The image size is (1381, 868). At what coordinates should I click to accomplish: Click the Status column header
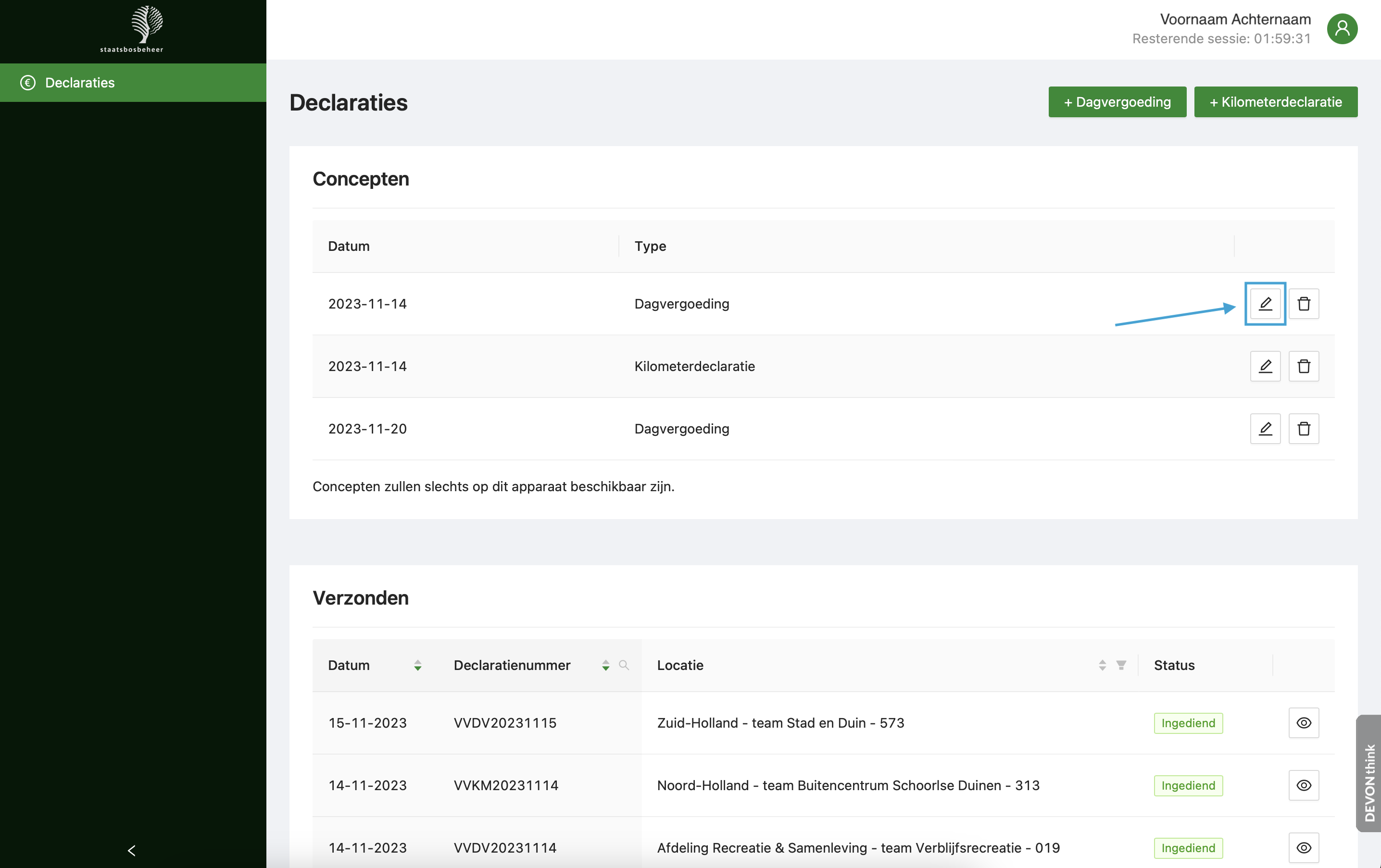pyautogui.click(x=1174, y=665)
